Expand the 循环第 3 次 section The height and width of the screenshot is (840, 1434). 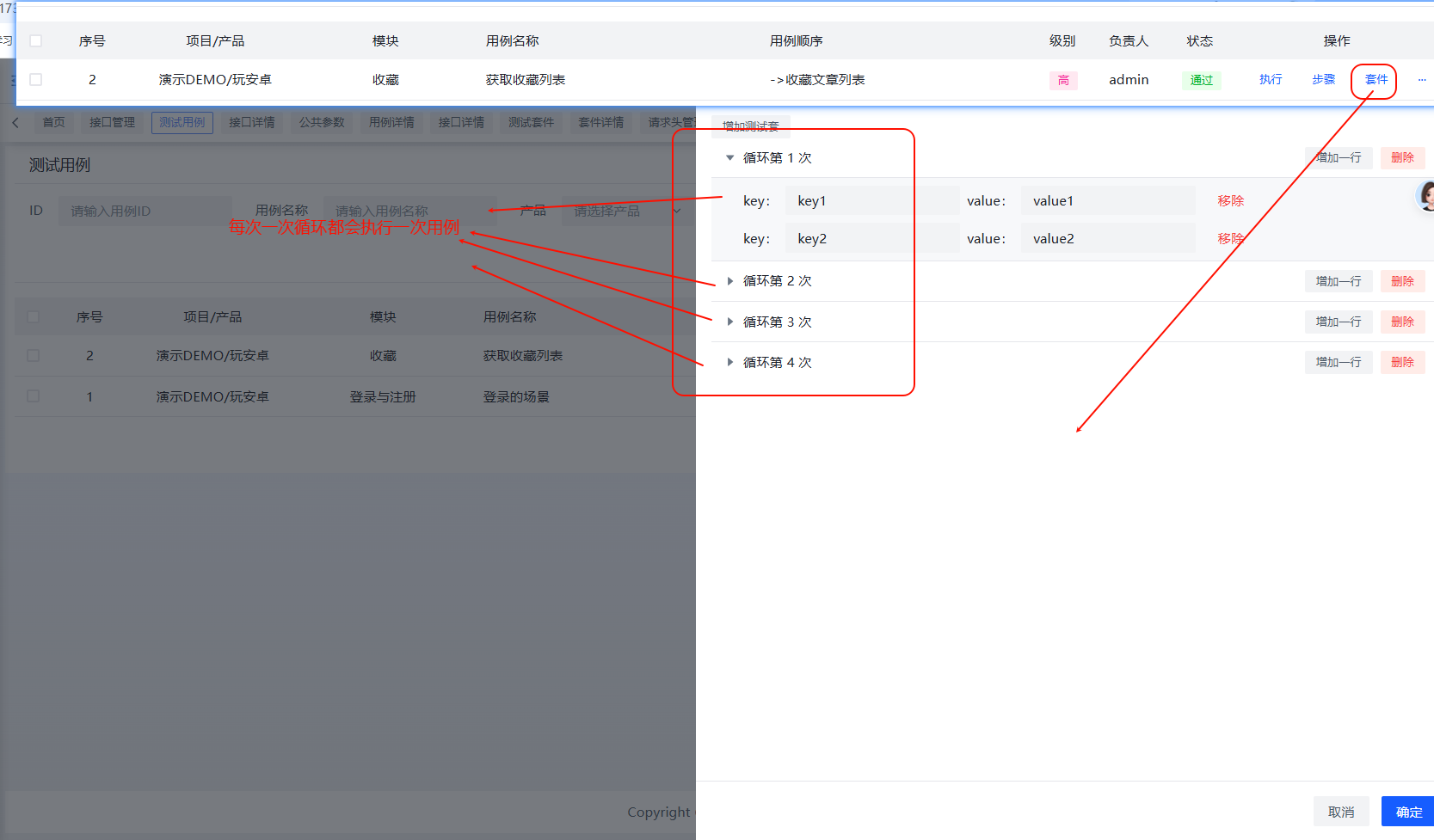coord(729,322)
